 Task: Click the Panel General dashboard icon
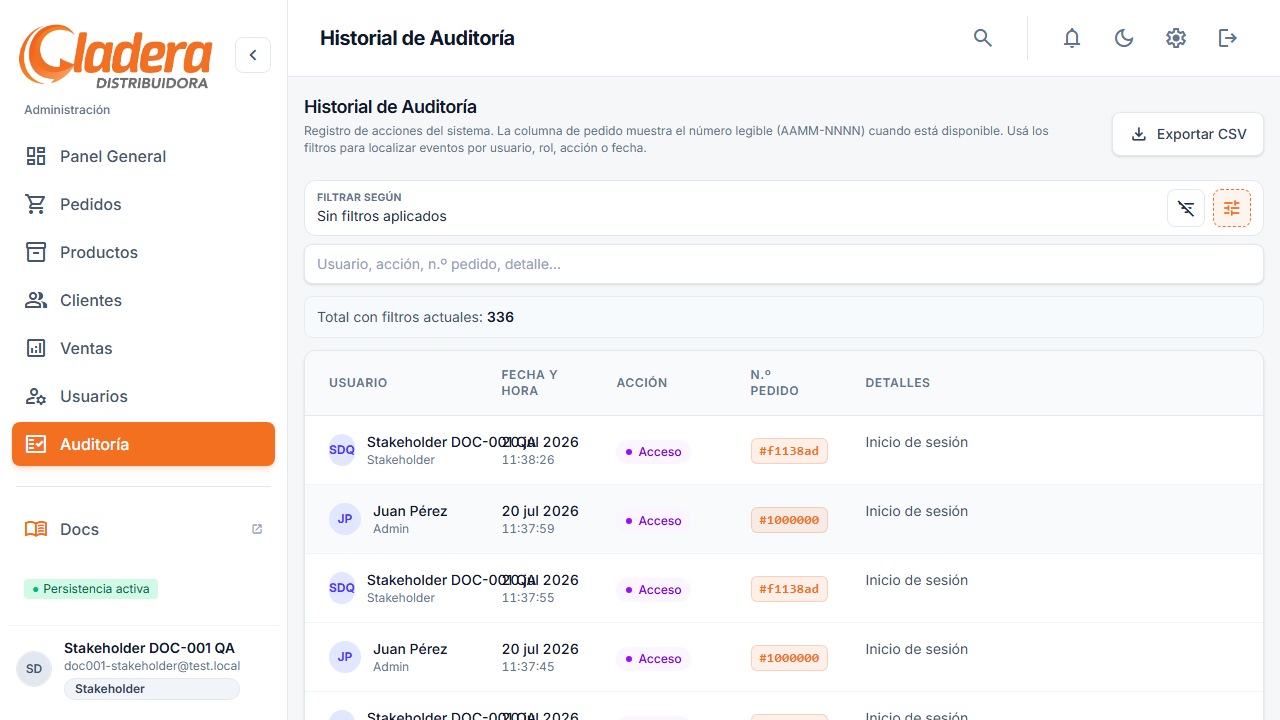[36, 156]
